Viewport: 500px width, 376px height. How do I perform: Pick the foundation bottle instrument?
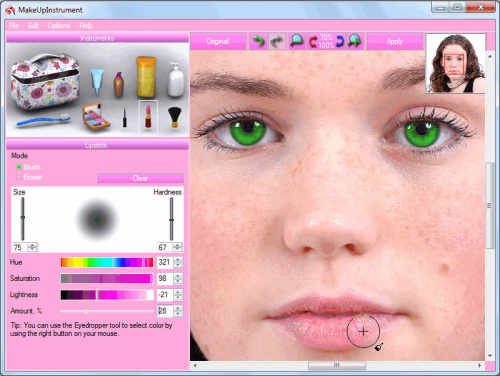[x=118, y=84]
